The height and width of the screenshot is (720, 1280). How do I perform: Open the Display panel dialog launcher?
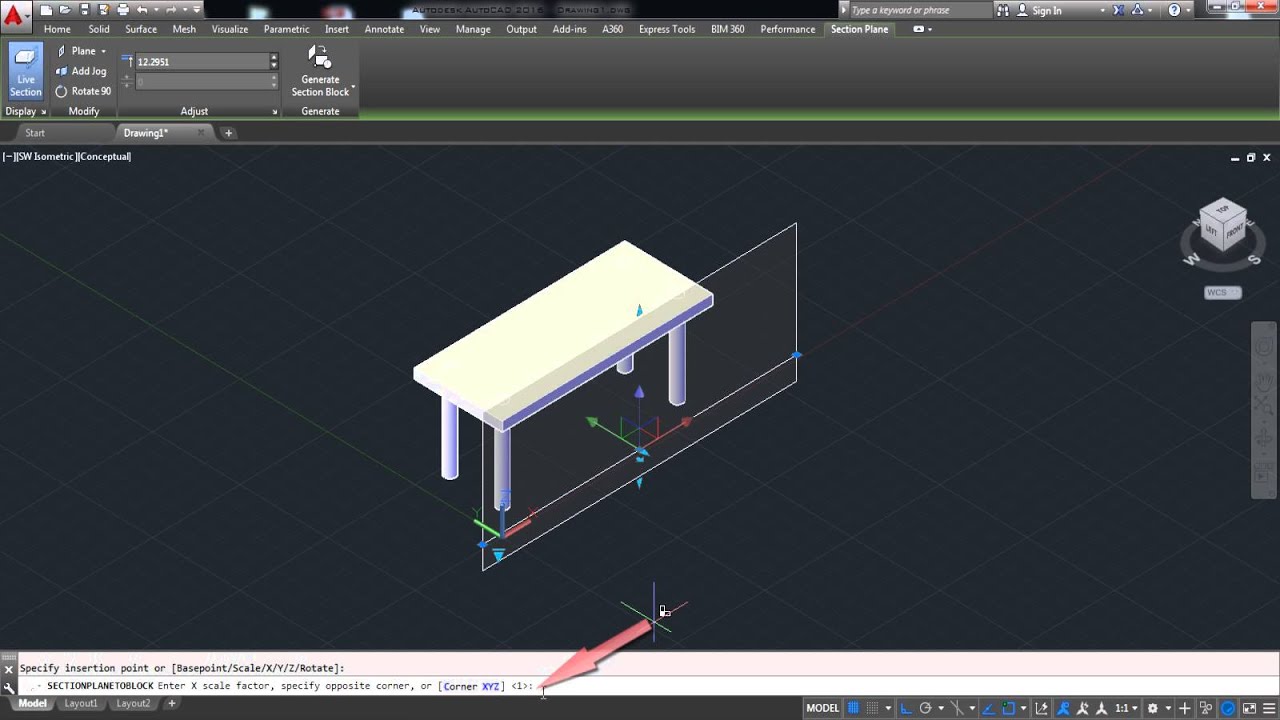(43, 111)
